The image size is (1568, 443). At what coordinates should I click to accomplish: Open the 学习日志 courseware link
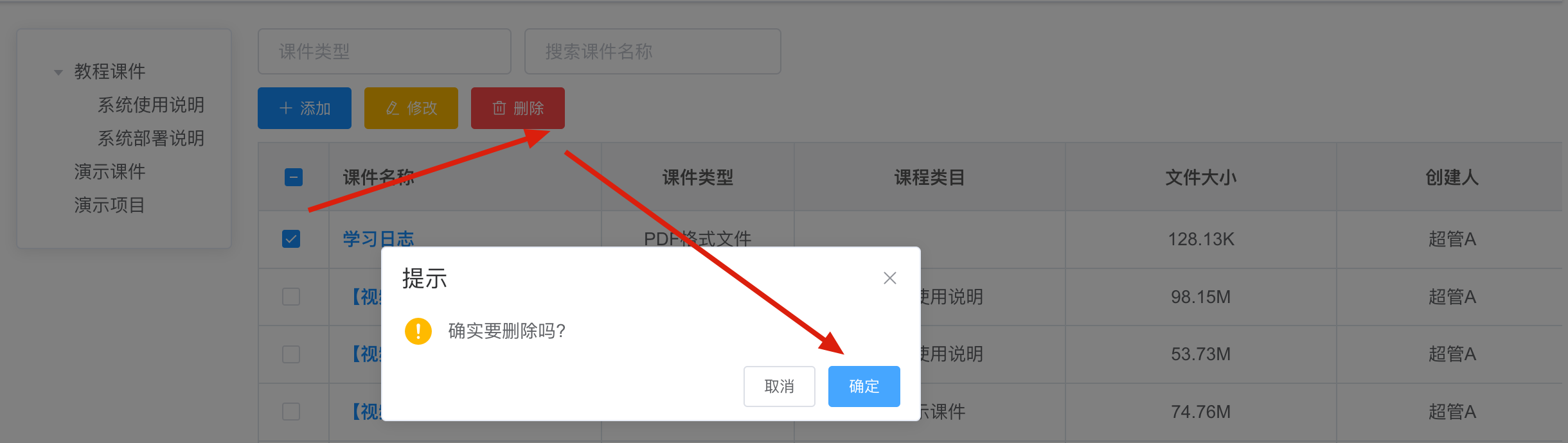coord(379,239)
